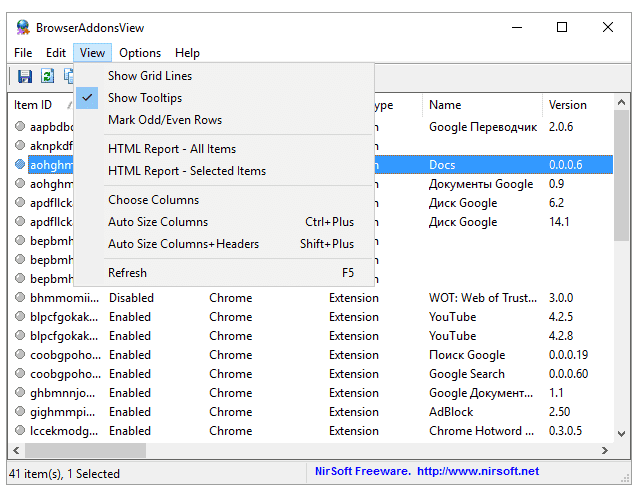Click the icon beside the bhmmomii item
Screen dimensions: 639x500
click(21, 298)
